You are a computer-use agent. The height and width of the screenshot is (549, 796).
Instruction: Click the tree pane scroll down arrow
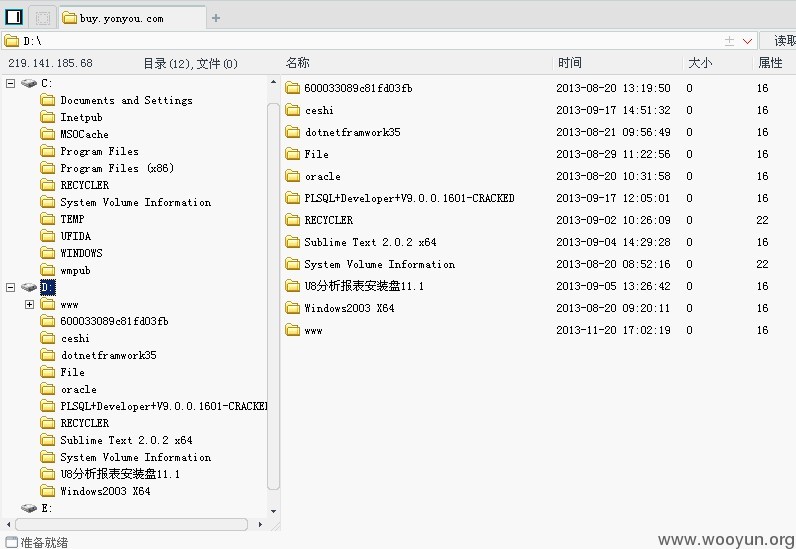(274, 511)
